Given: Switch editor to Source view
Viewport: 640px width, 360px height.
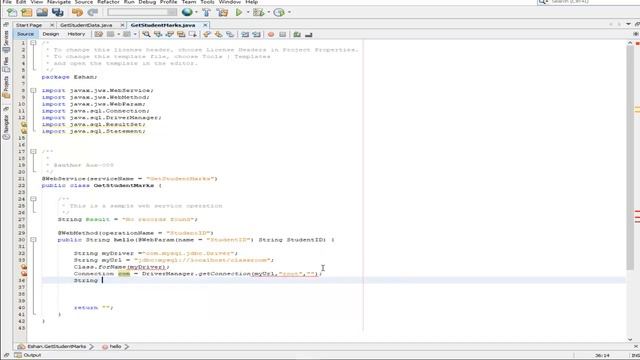Looking at the screenshot, I should click(25, 34).
